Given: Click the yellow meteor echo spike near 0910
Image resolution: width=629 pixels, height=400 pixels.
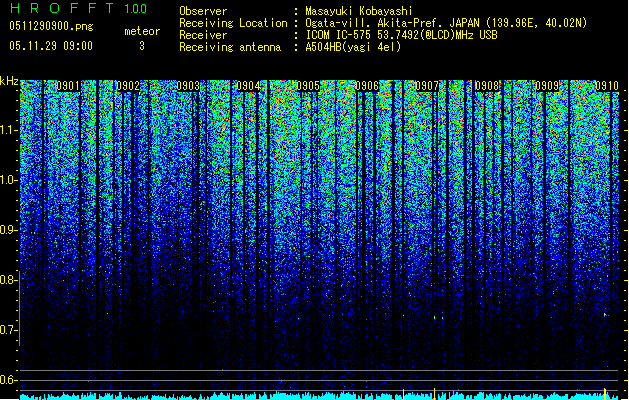Looking at the screenshot, I should click(605, 393).
